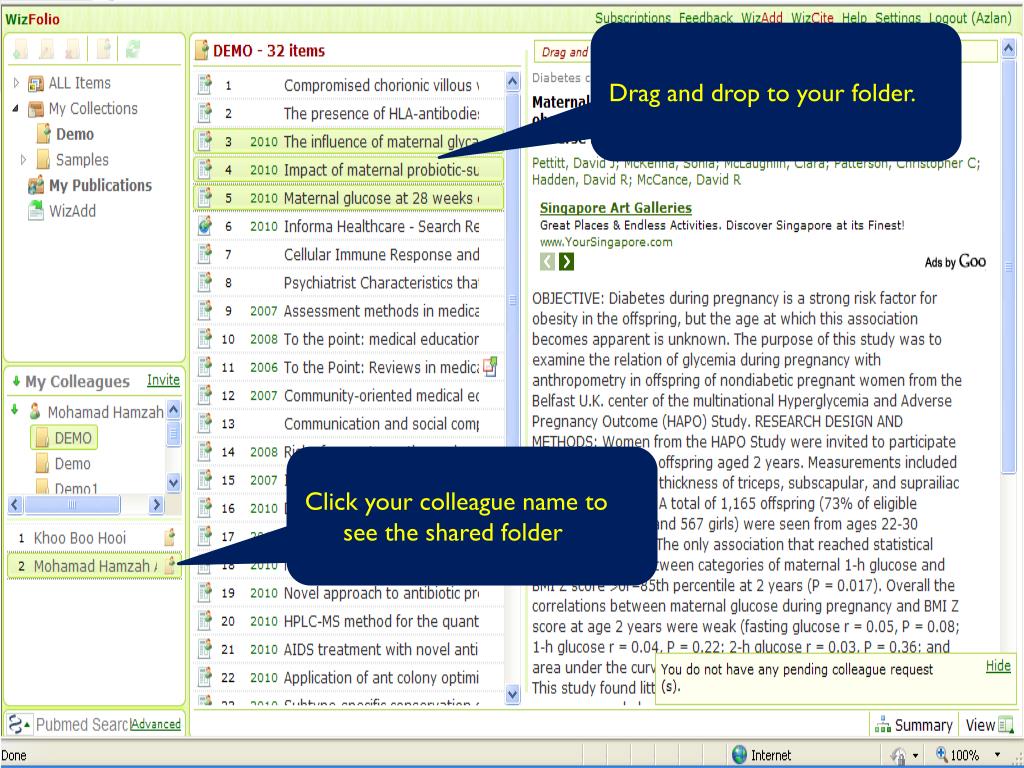
Task: Click Logout (Azlan)
Action: coord(969,18)
